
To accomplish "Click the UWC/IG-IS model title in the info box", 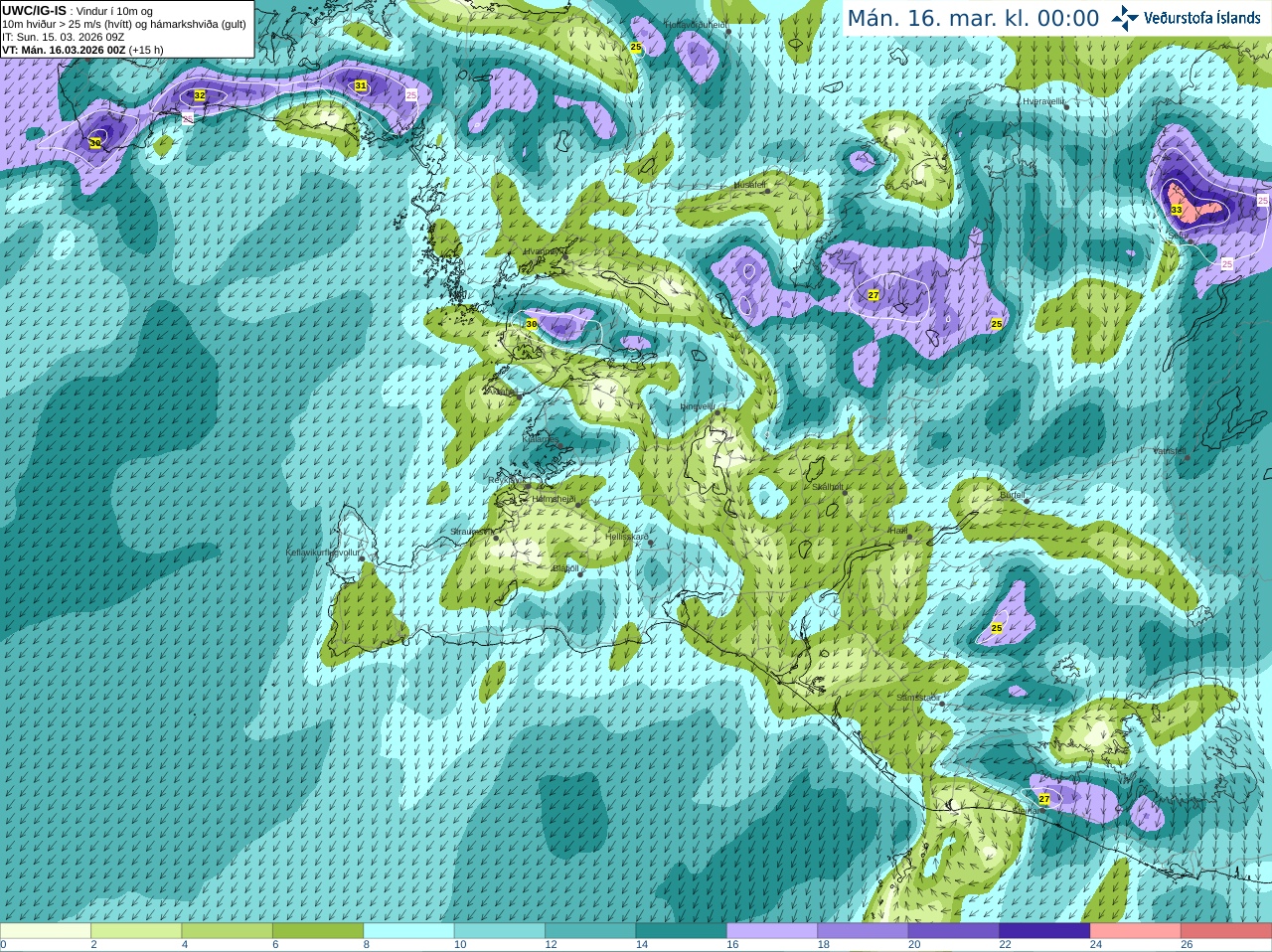I will (x=34, y=10).
